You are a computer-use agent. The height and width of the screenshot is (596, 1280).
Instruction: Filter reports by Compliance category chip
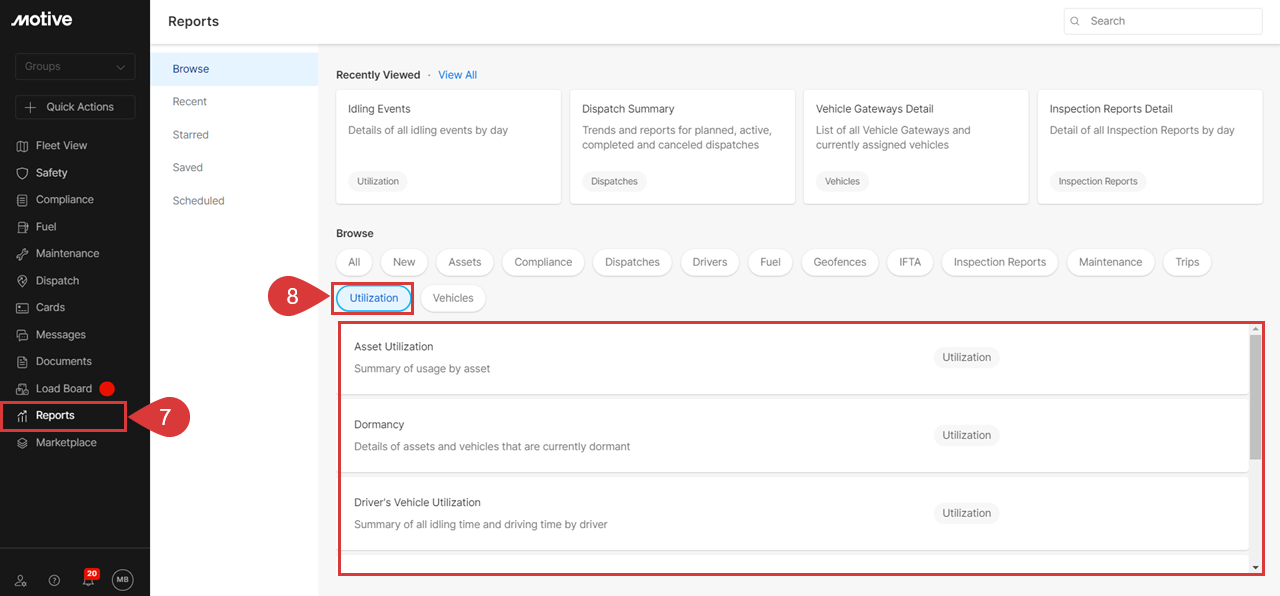(543, 262)
